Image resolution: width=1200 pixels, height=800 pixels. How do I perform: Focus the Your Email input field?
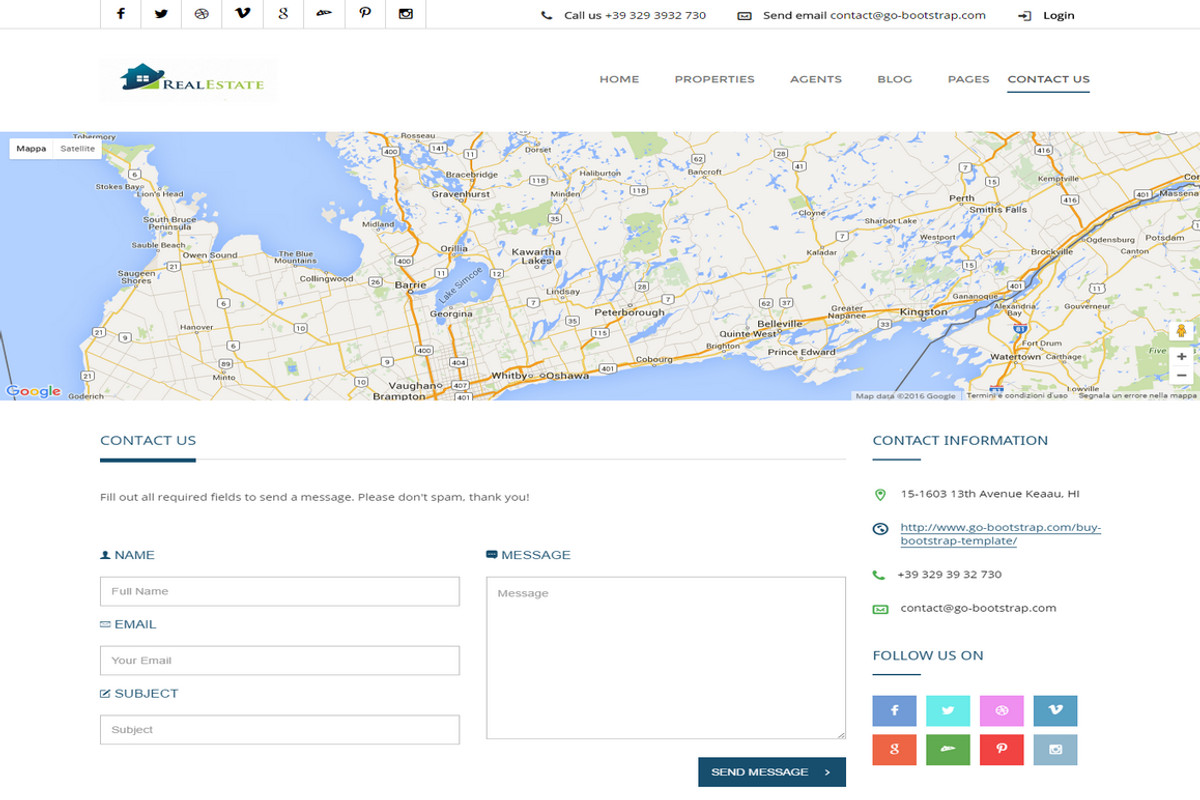280,660
